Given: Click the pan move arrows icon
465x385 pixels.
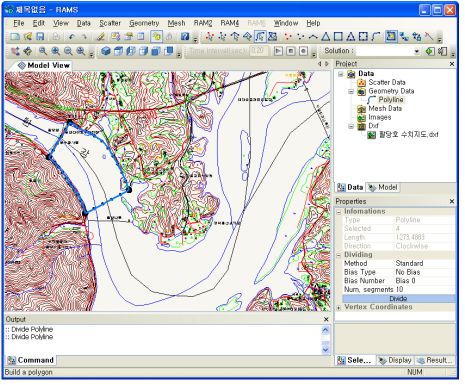Looking at the screenshot, I should click(28, 51).
